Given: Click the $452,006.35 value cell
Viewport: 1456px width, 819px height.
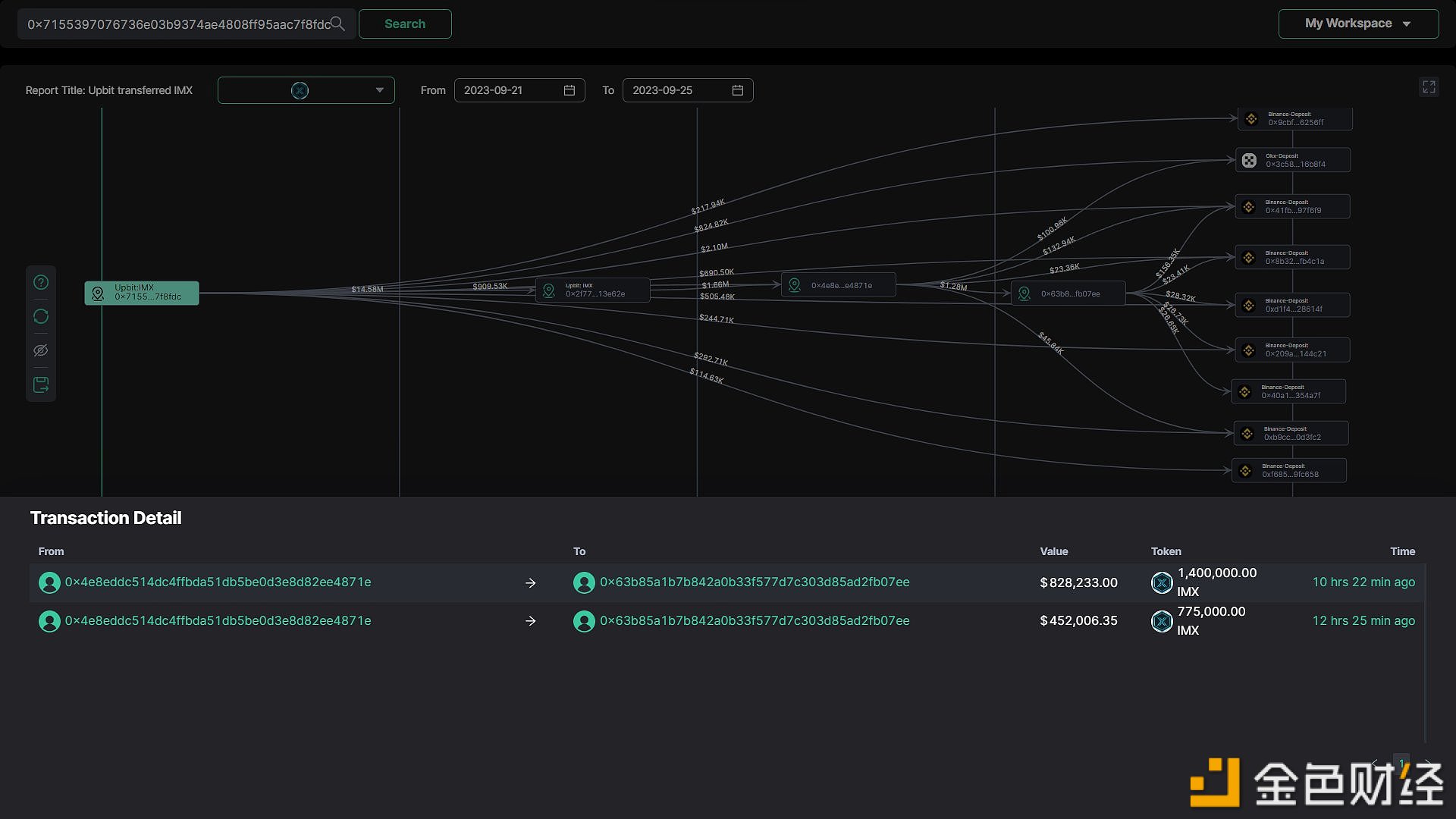Looking at the screenshot, I should (1078, 621).
